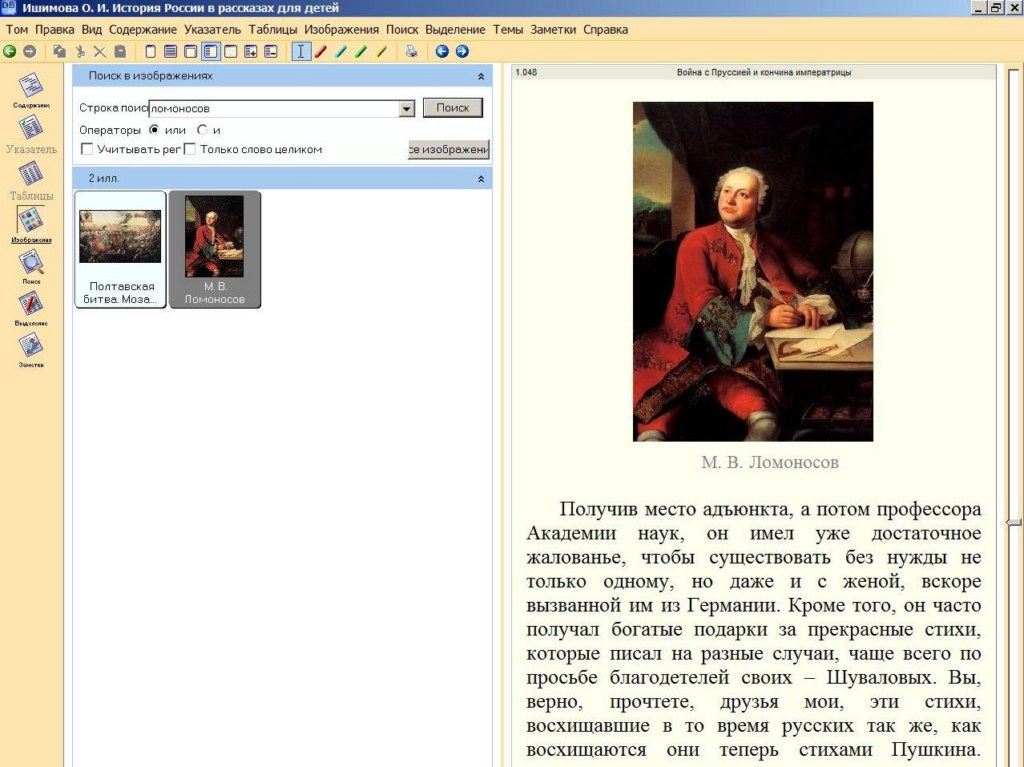Open the Том menu

17,29
